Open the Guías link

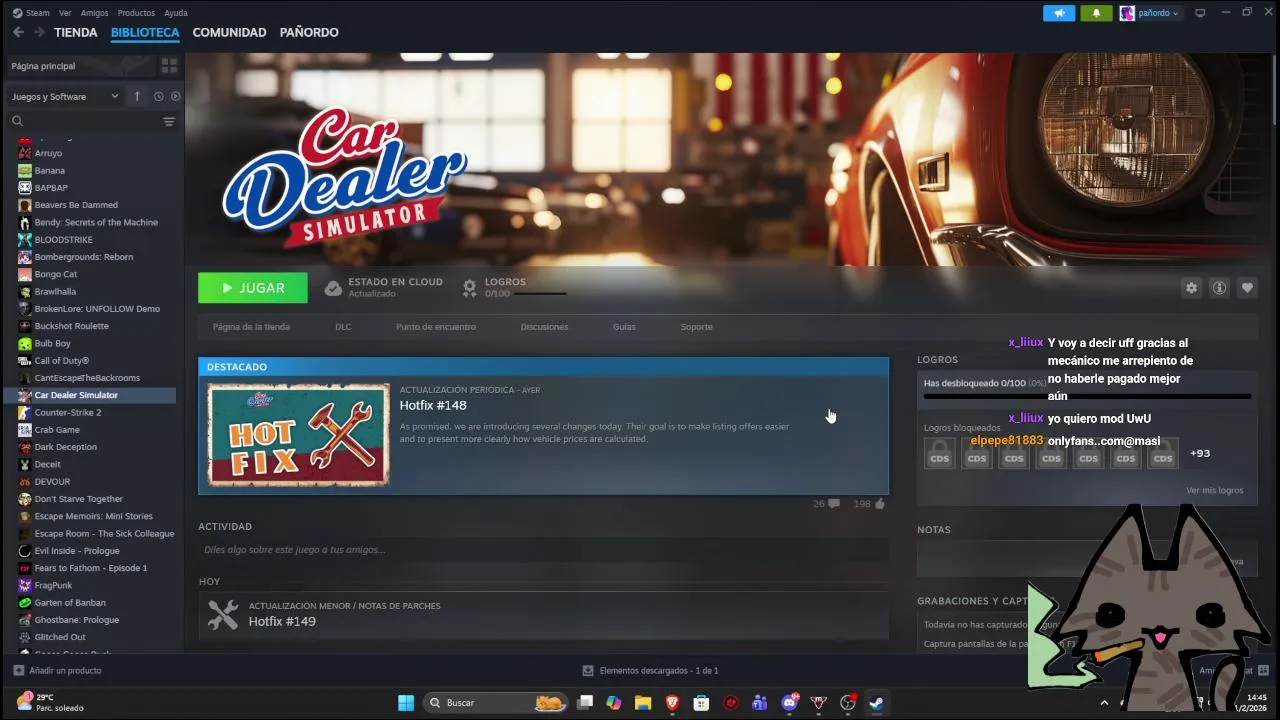624,327
